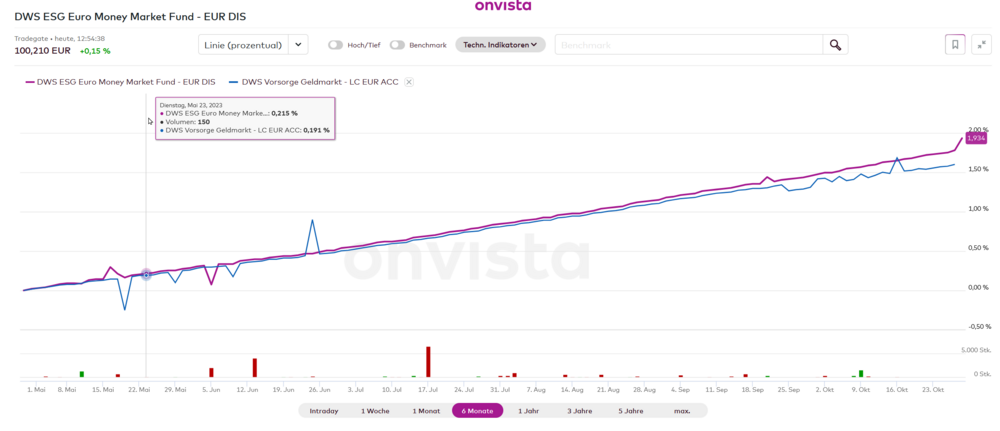Click the 100,210 EUR price text
The width and height of the screenshot is (1000, 431).
coord(43,51)
